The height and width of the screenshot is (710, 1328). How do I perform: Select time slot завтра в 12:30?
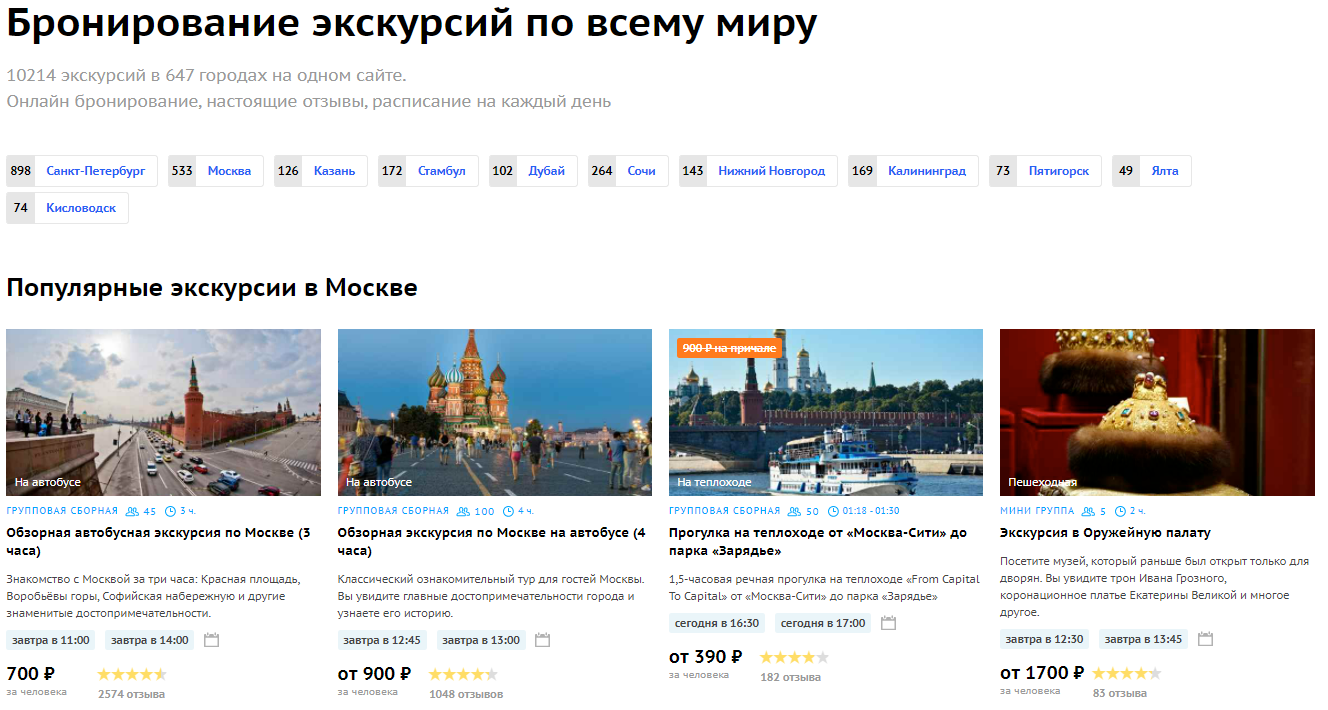[1045, 639]
